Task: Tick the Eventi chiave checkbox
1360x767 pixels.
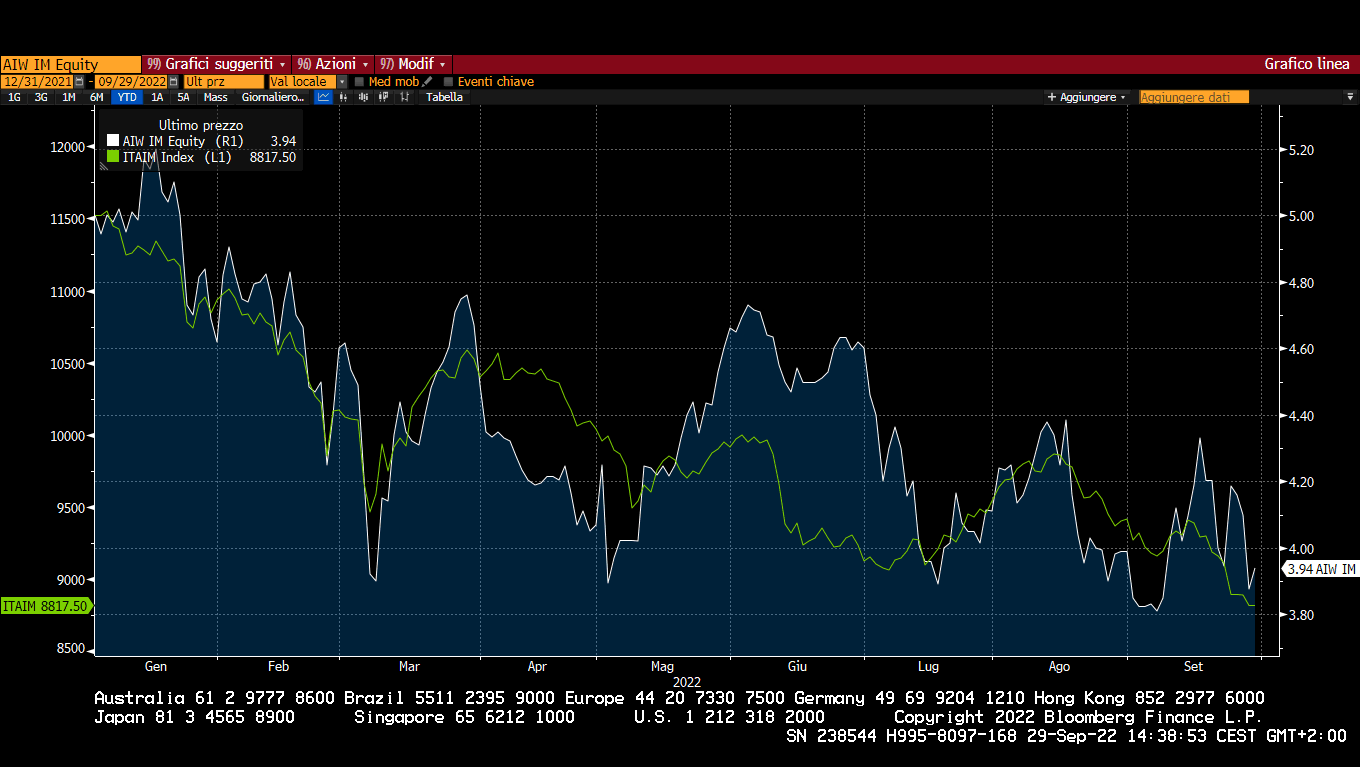Action: pos(448,82)
